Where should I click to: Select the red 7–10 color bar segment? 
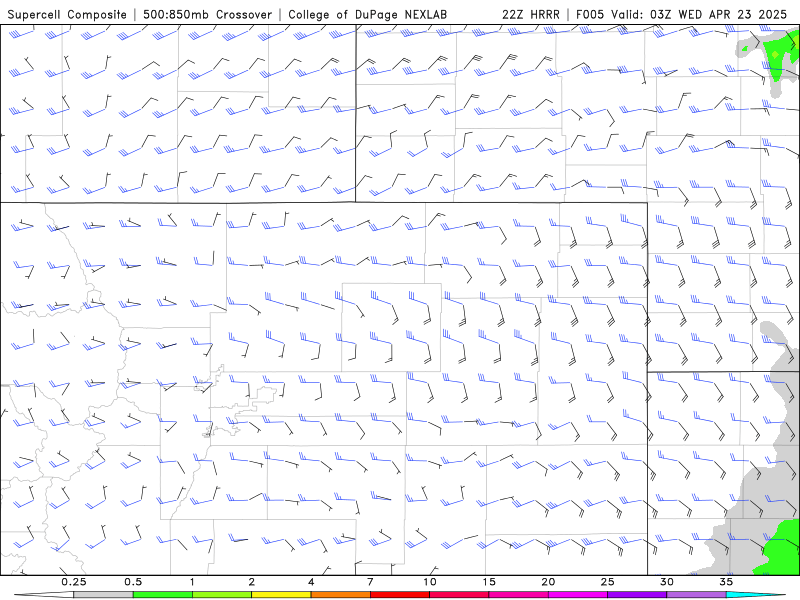click(x=400, y=595)
